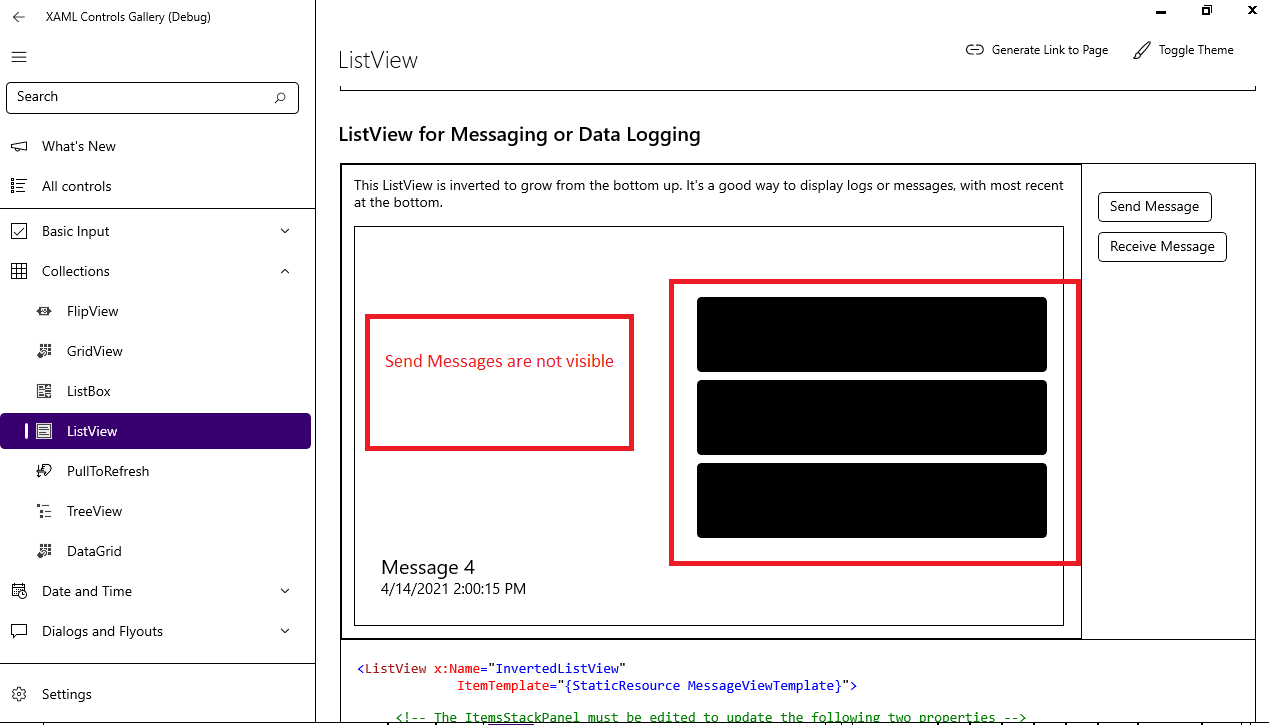Click the ListView page title

click(378, 60)
